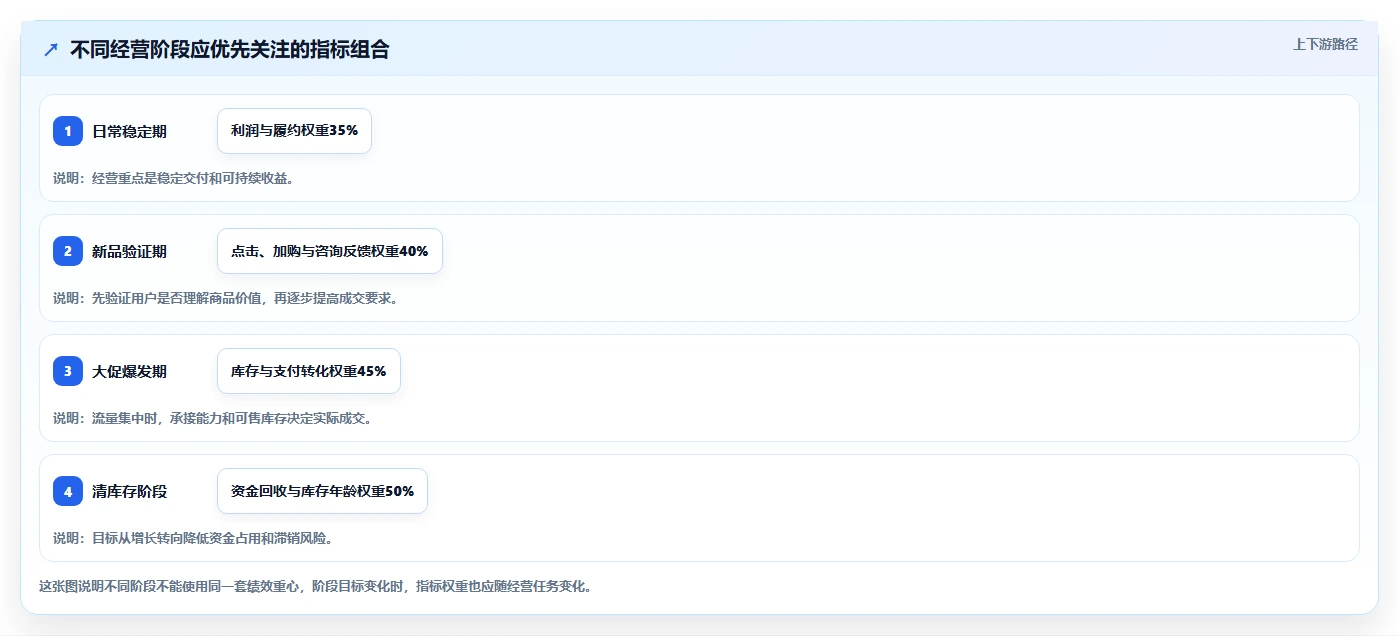Click the 资金回收与库存年龄权重50% chip
Image resolution: width=1399 pixels, height=636 pixels.
coord(322,491)
